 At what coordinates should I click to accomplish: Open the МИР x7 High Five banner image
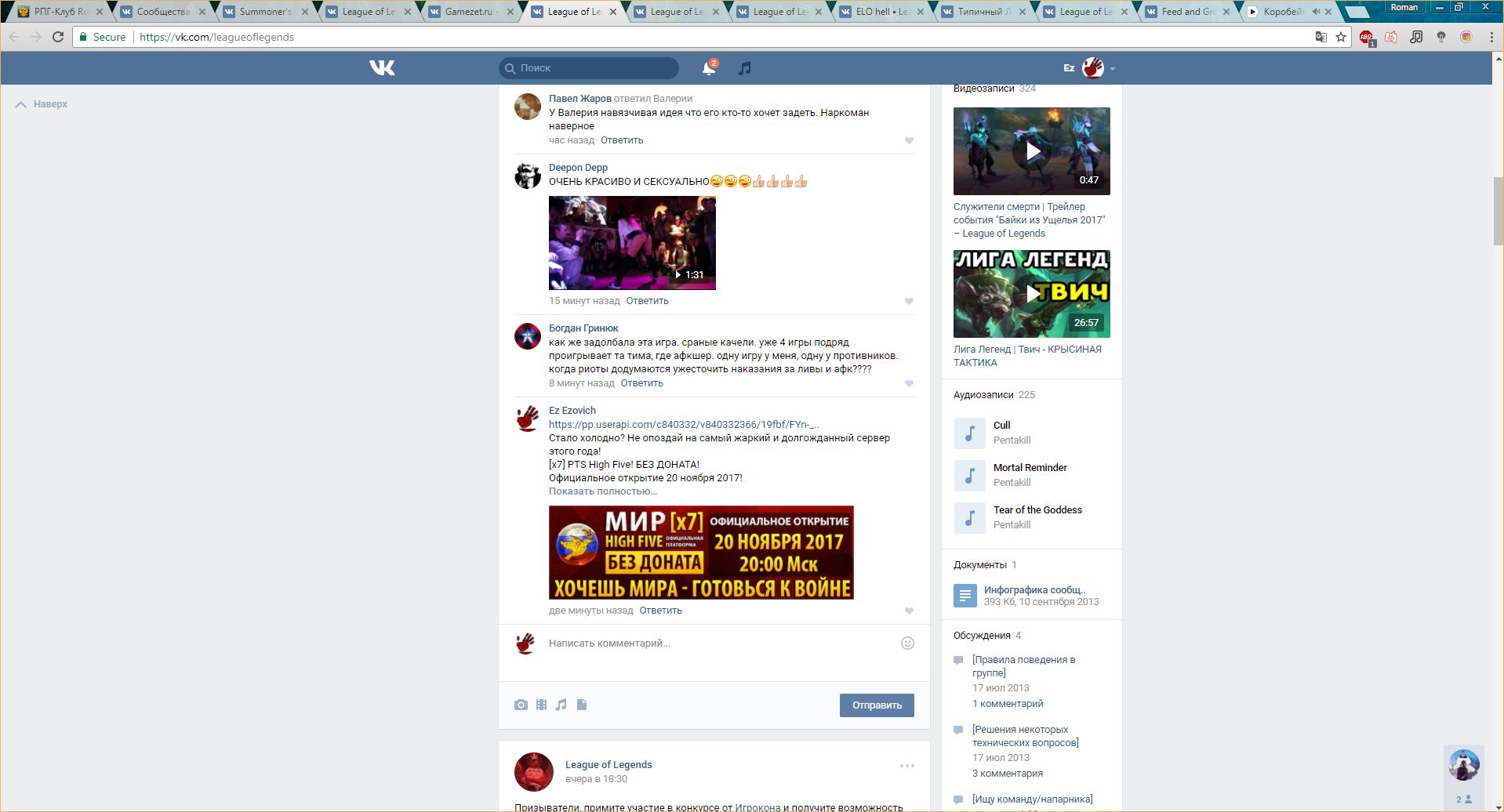[x=701, y=553]
